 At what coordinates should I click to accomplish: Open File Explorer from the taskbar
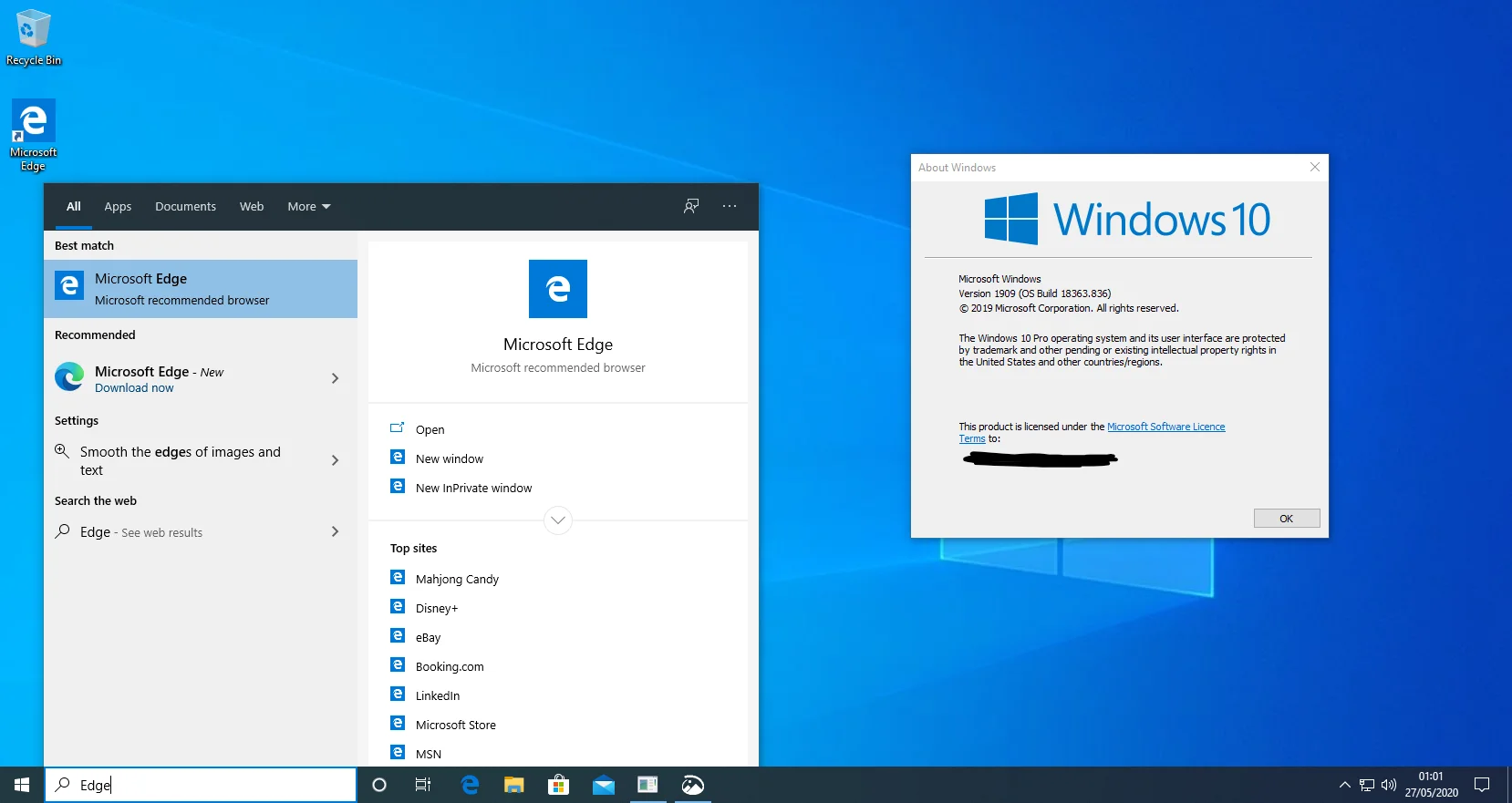tap(514, 785)
